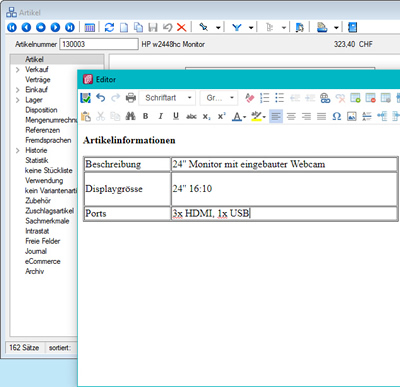400x387 pixels.
Task: Open Intrastat in navigation tree
Action: 37,231
